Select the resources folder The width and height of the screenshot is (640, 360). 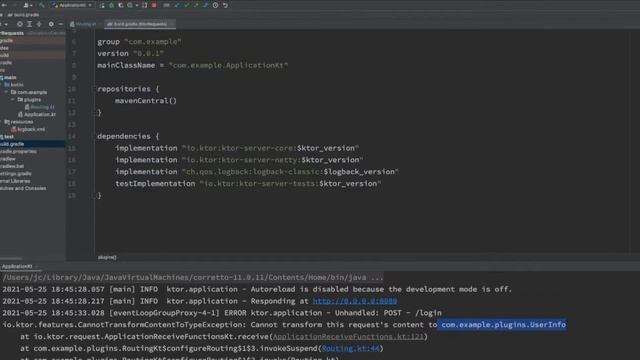19,122
